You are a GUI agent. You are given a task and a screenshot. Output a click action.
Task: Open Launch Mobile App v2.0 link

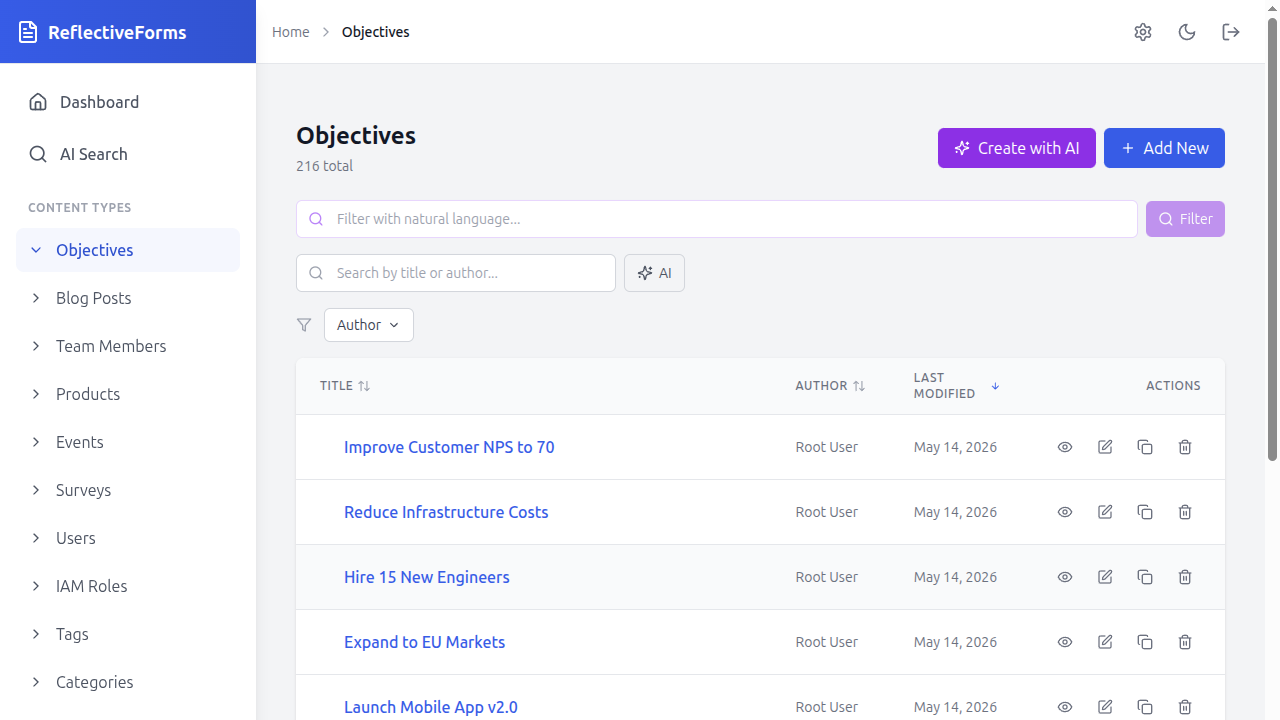(431, 707)
